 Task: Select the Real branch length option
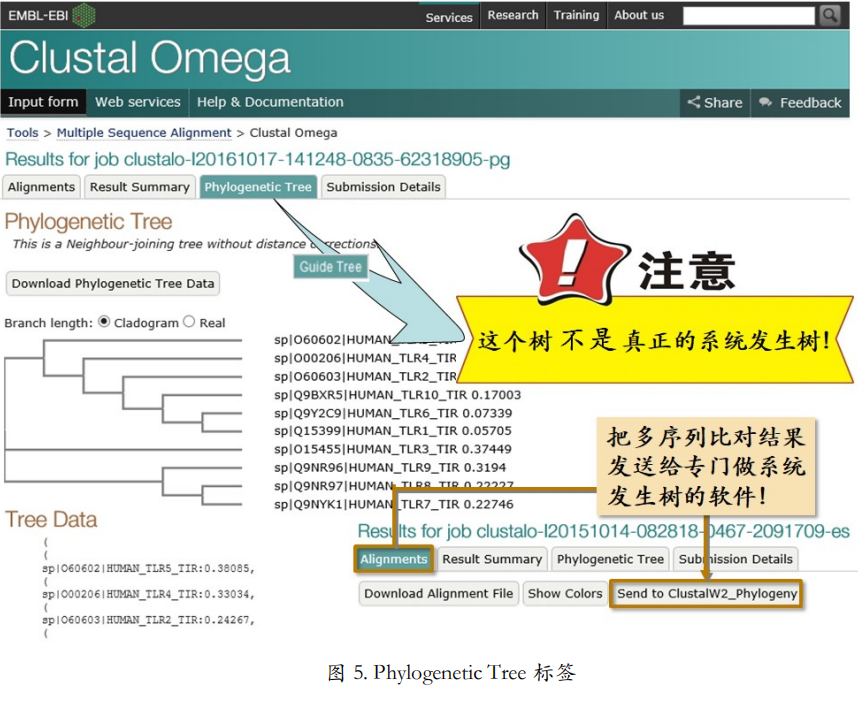point(189,322)
